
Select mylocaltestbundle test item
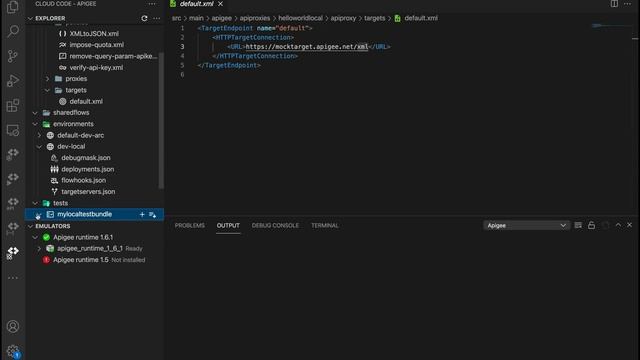pos(84,214)
